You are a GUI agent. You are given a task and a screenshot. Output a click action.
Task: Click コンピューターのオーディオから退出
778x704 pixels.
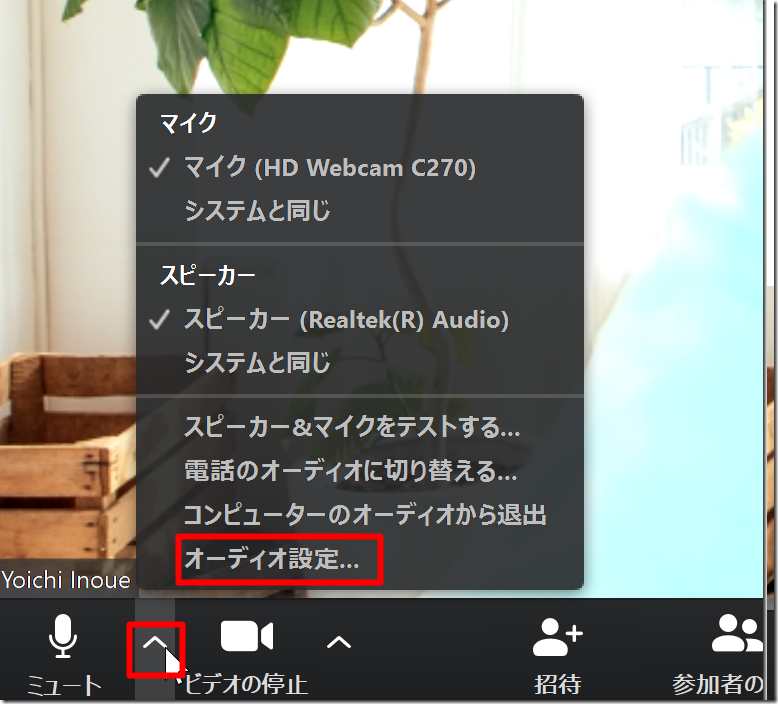click(364, 515)
